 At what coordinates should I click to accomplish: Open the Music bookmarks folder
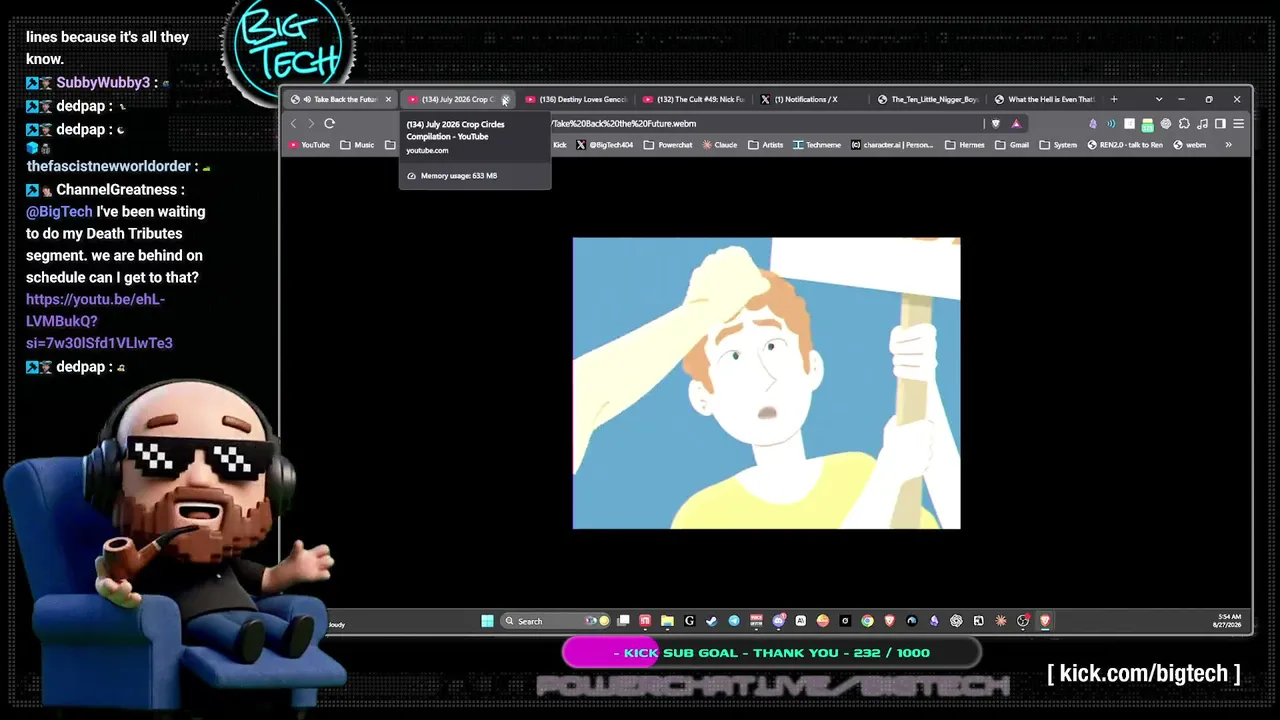point(357,145)
